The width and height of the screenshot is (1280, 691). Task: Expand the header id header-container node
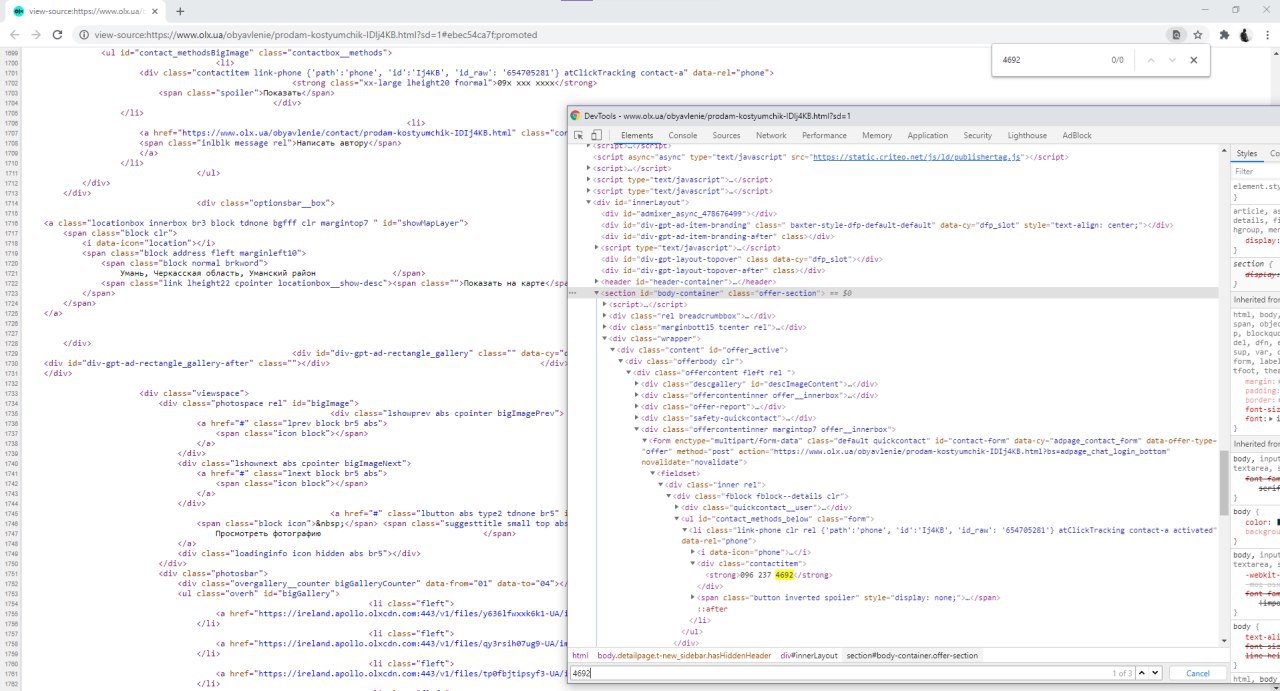598,282
